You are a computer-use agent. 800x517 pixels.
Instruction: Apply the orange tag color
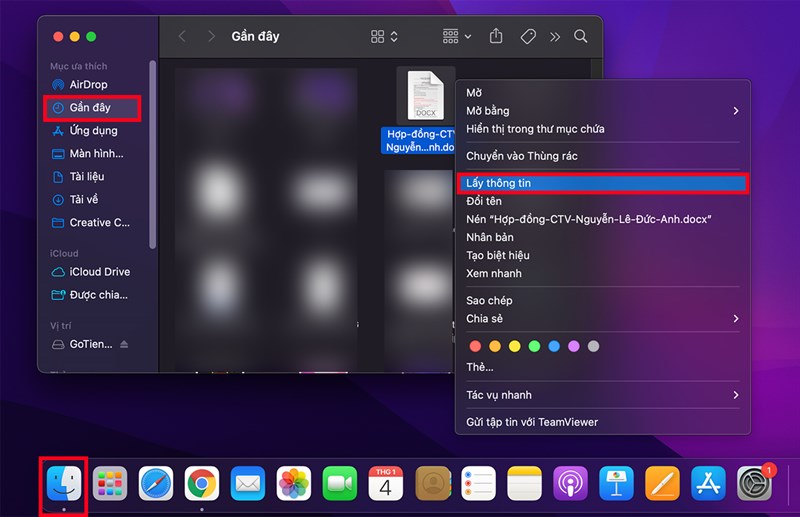point(495,346)
